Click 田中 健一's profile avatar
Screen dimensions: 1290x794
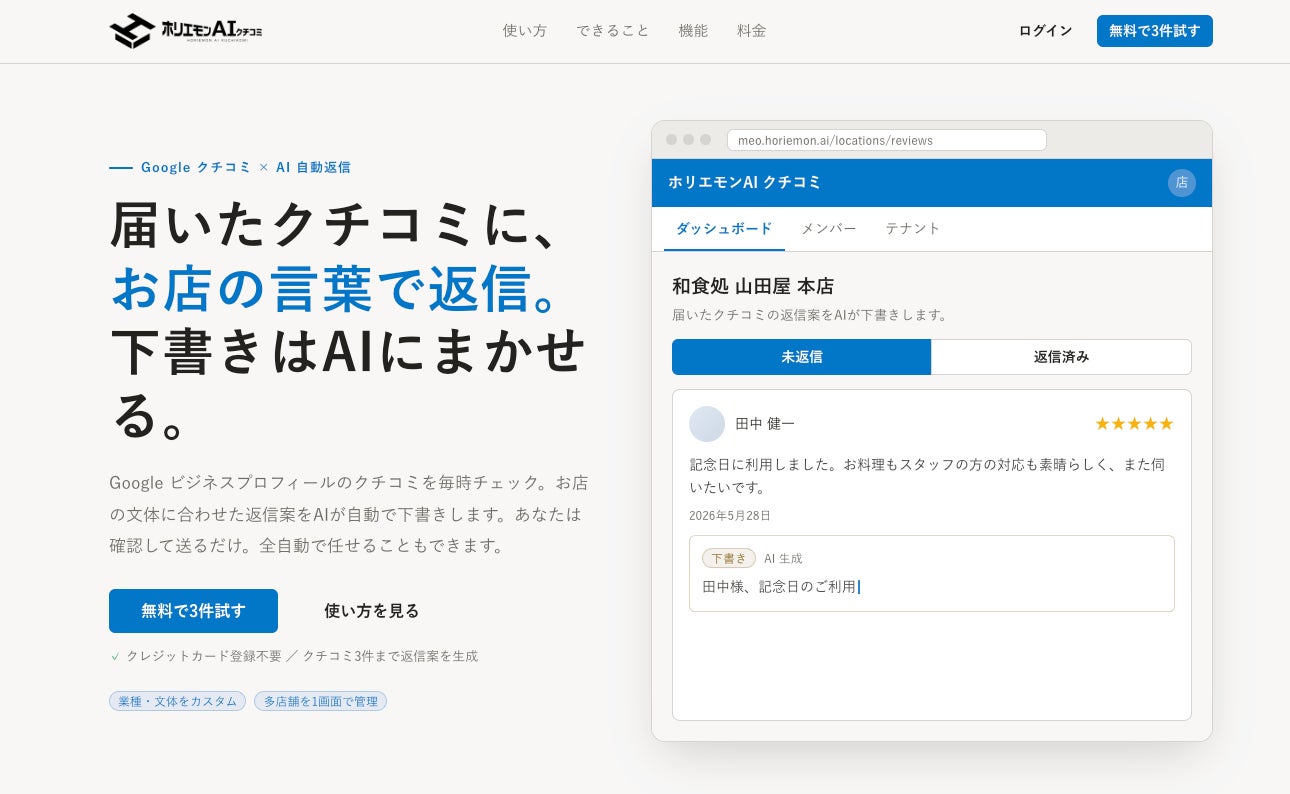click(x=707, y=424)
